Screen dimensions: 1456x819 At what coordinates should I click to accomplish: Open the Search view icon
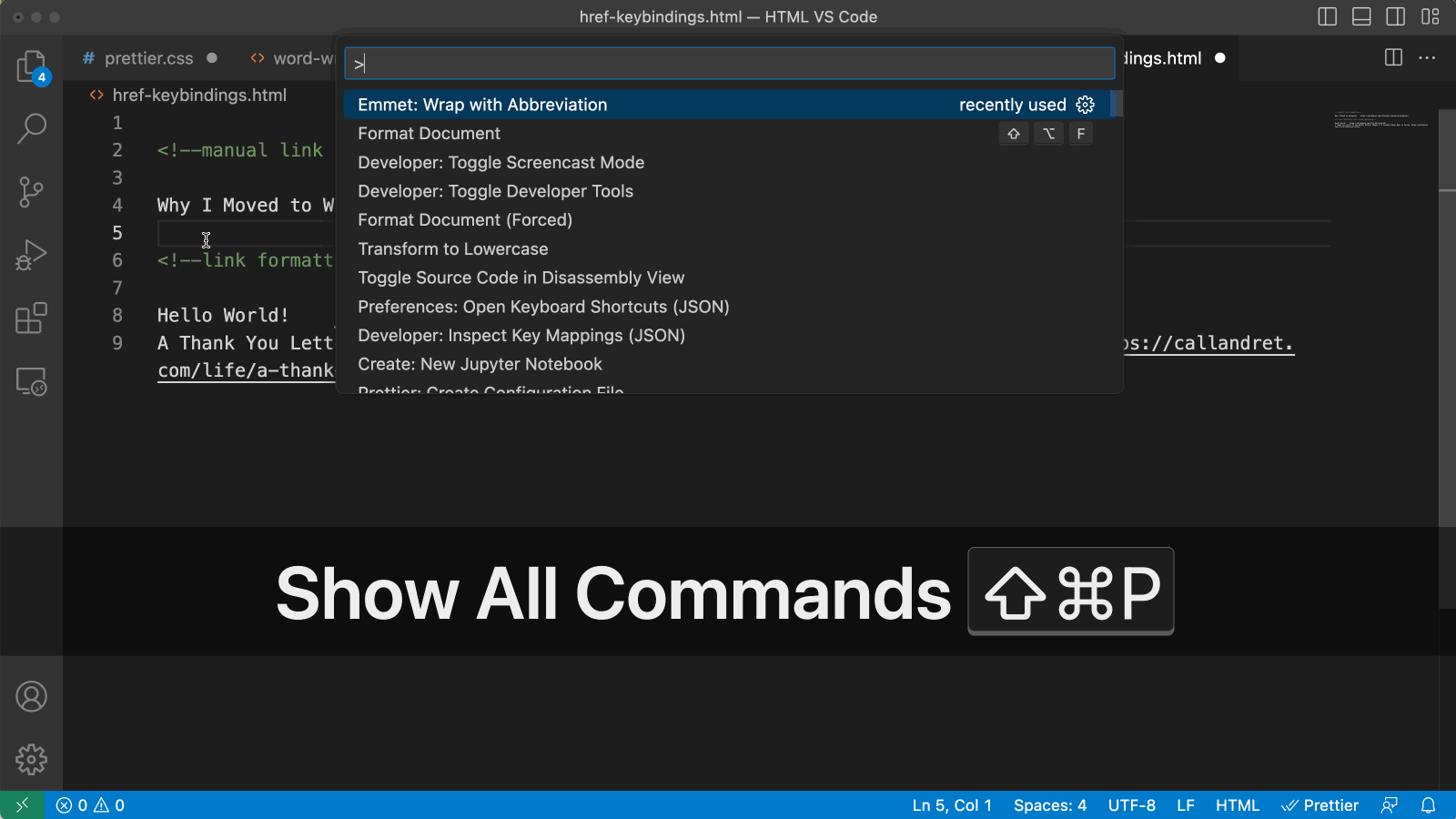pyautogui.click(x=31, y=128)
